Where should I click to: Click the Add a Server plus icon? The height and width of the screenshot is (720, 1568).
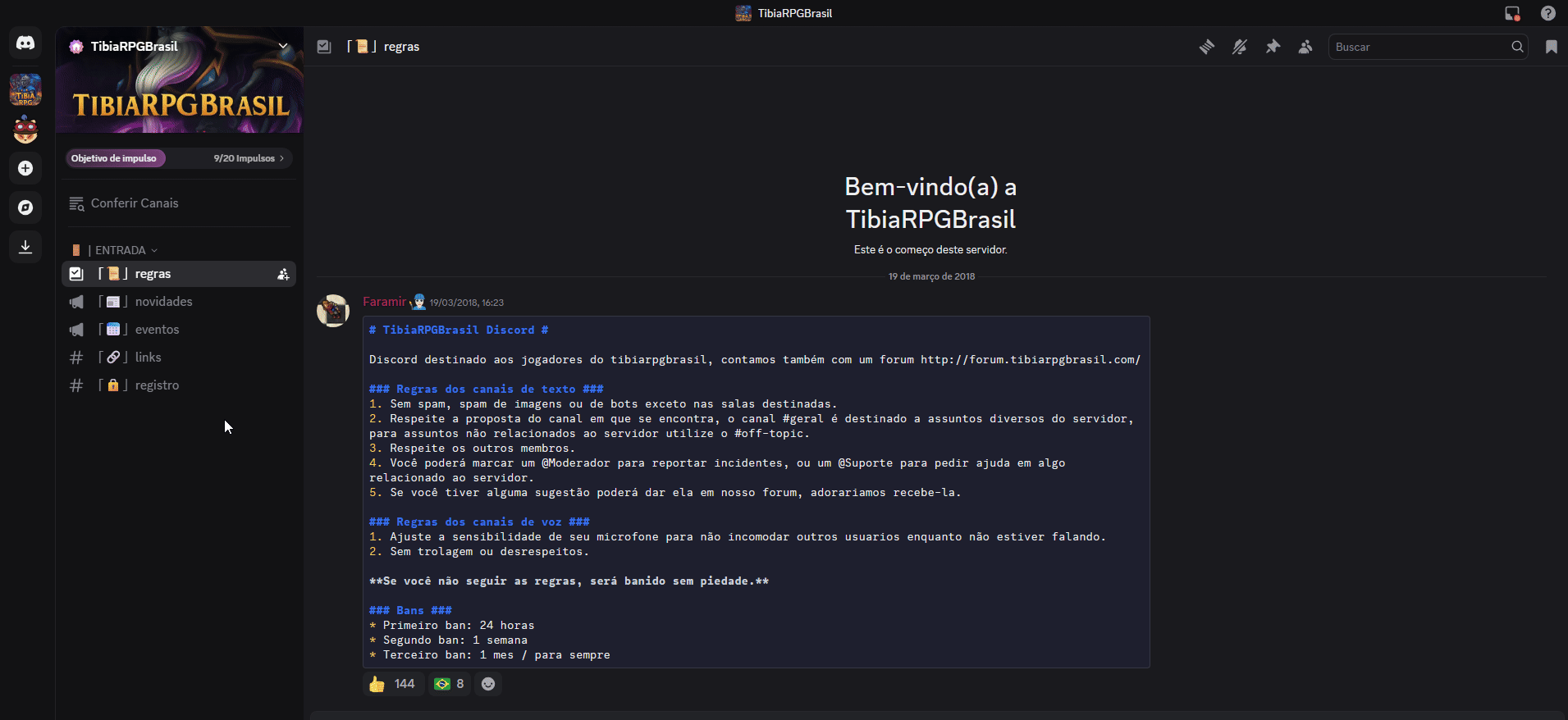25,168
